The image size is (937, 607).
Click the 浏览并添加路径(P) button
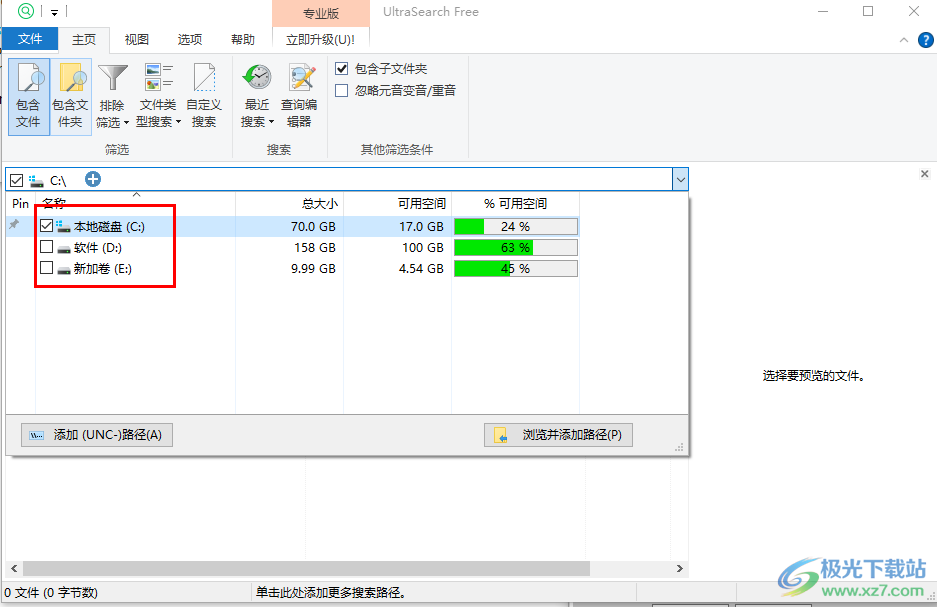tap(558, 434)
